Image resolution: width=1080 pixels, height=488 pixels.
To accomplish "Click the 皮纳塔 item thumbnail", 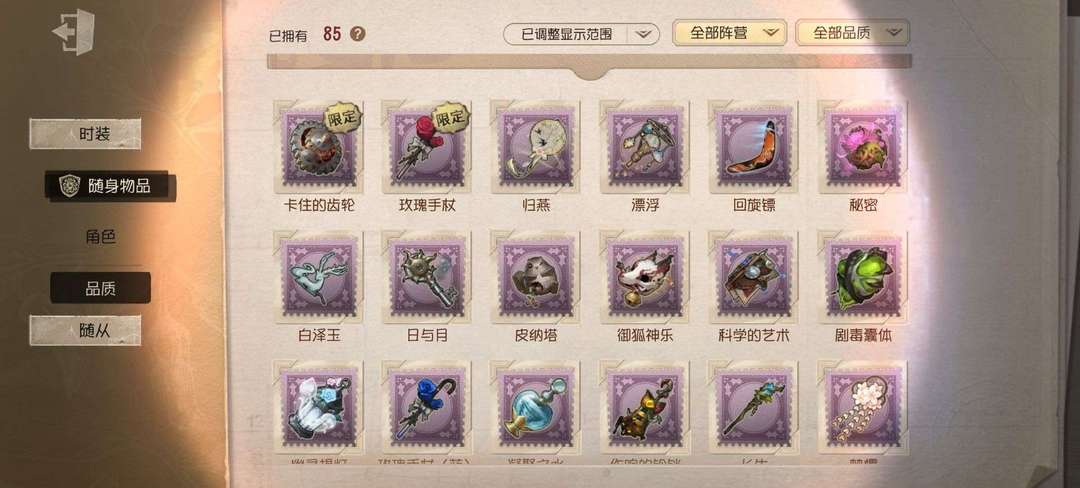I will coord(535,277).
